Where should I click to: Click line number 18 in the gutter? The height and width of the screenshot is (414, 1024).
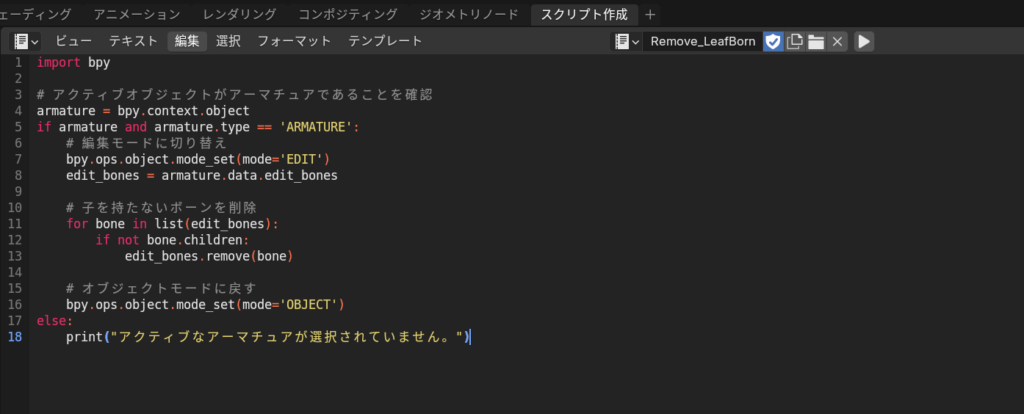[x=14, y=337]
